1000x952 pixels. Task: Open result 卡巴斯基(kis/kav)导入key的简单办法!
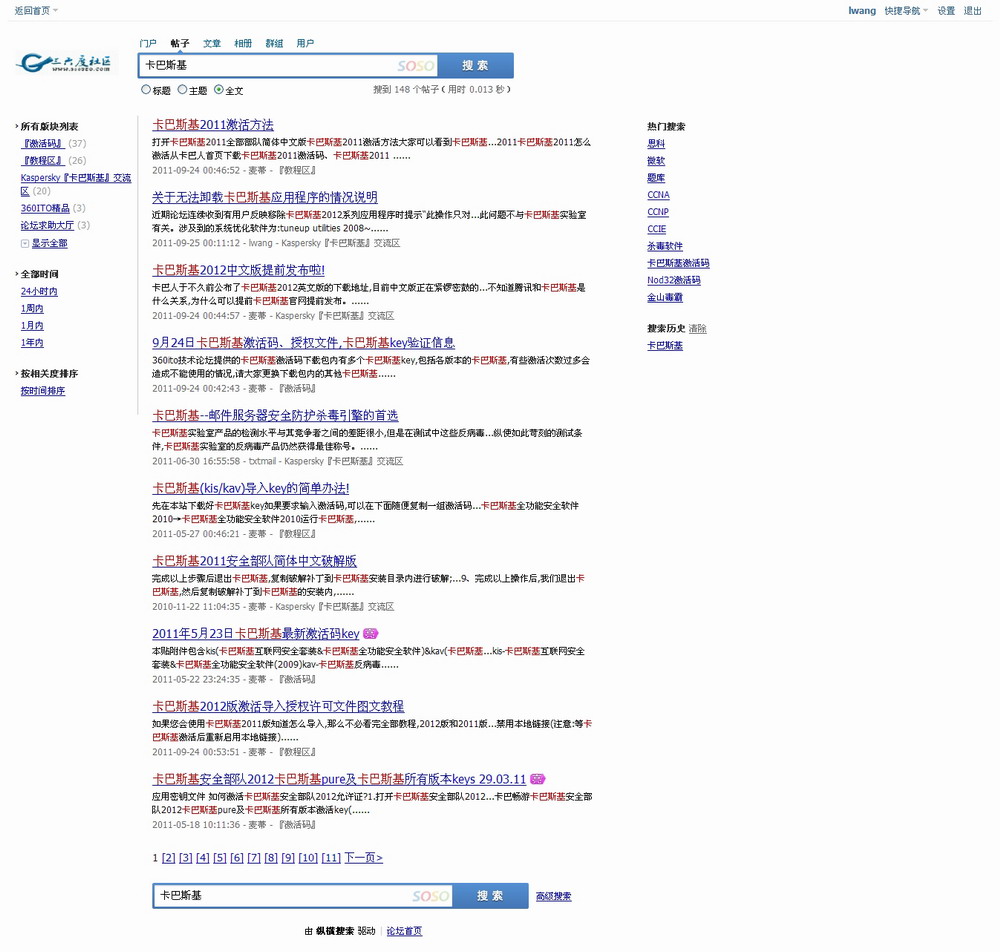(x=251, y=488)
